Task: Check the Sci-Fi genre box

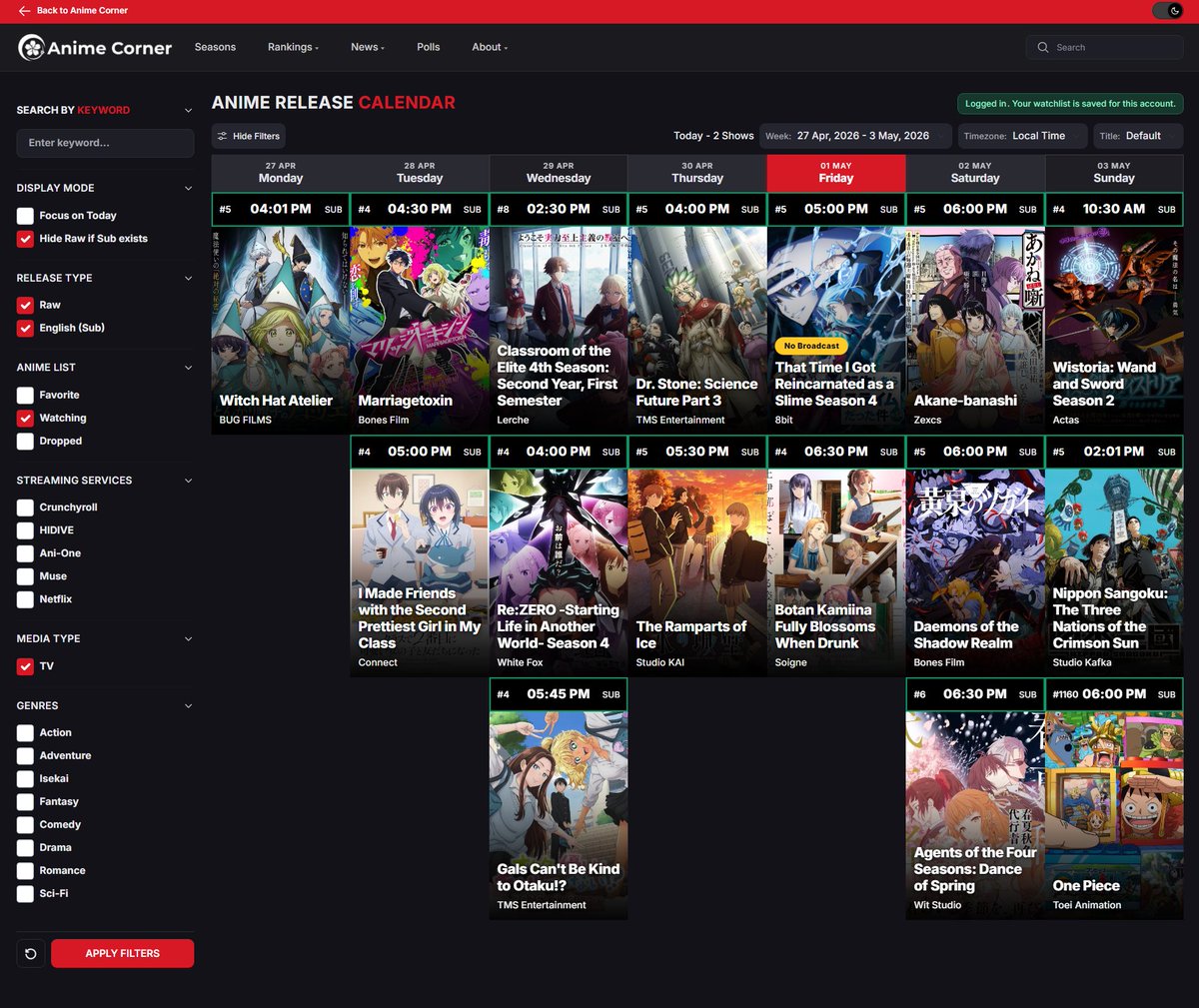Action: [x=25, y=894]
